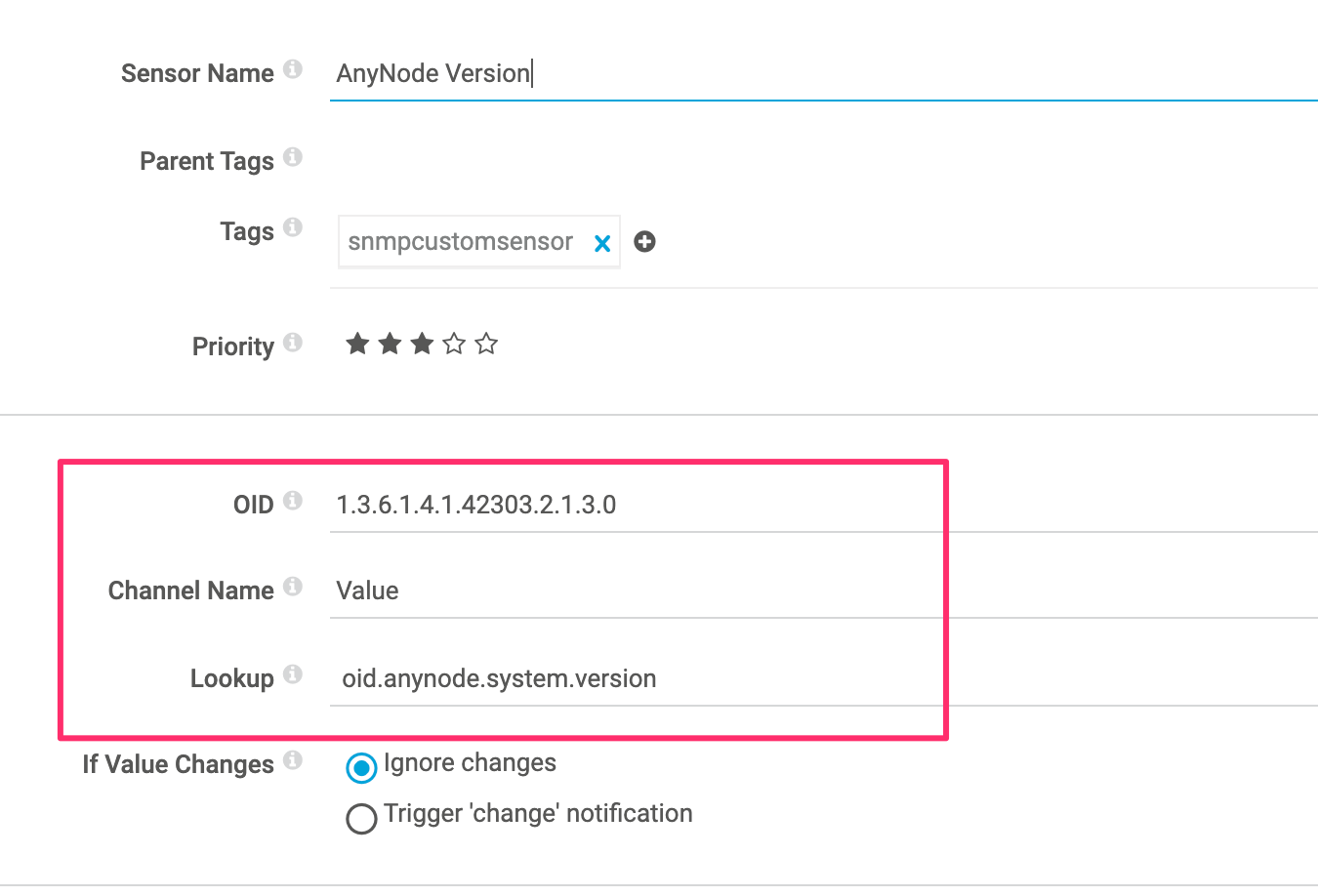Add a new tag with plus icon
Screen dimensions: 1318x896
coord(644,242)
